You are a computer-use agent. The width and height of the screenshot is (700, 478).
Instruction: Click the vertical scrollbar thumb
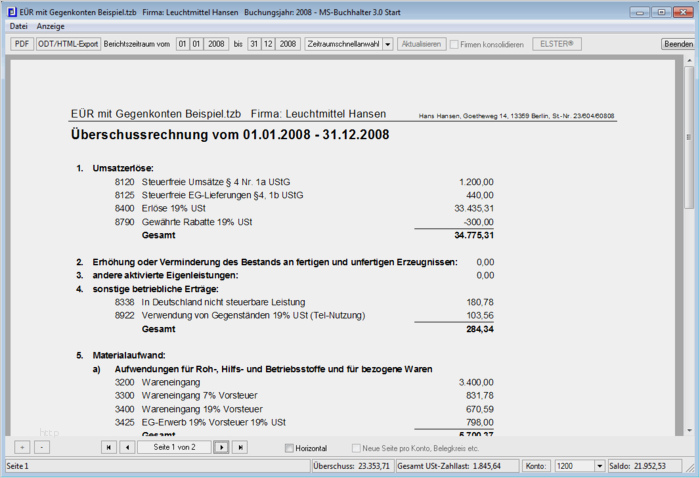click(x=689, y=137)
